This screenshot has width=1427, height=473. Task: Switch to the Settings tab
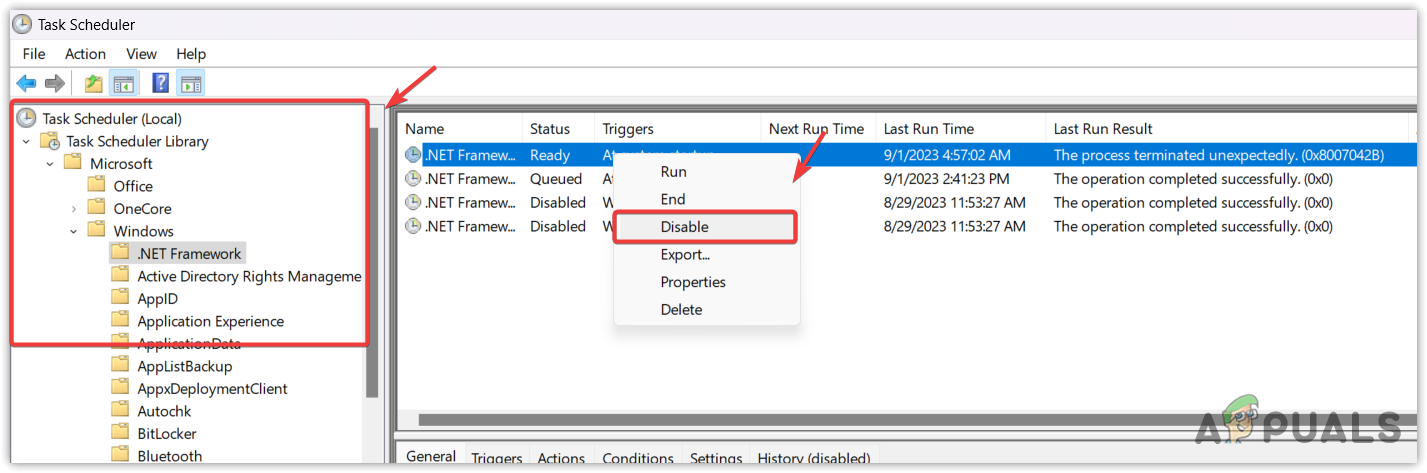point(716,459)
